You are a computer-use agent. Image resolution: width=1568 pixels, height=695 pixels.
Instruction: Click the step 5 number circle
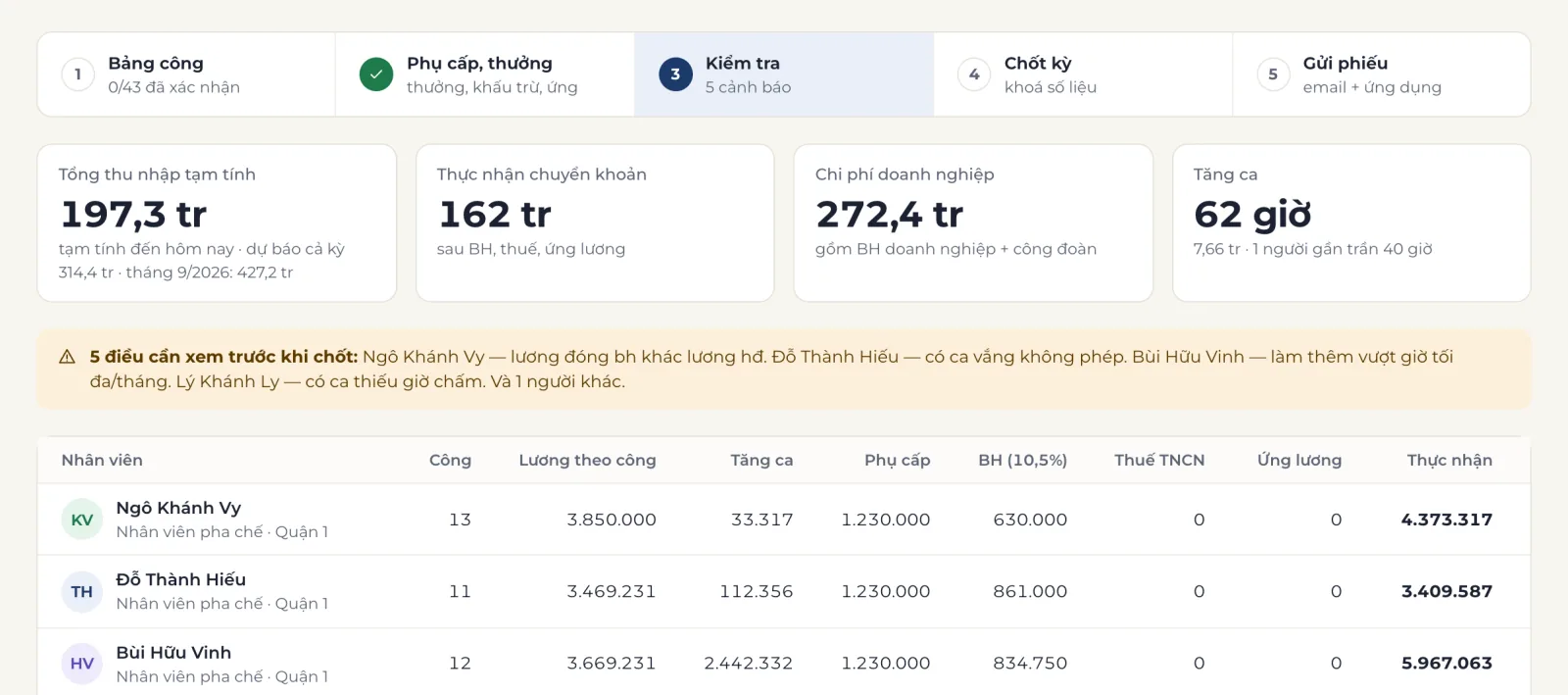tap(1273, 74)
